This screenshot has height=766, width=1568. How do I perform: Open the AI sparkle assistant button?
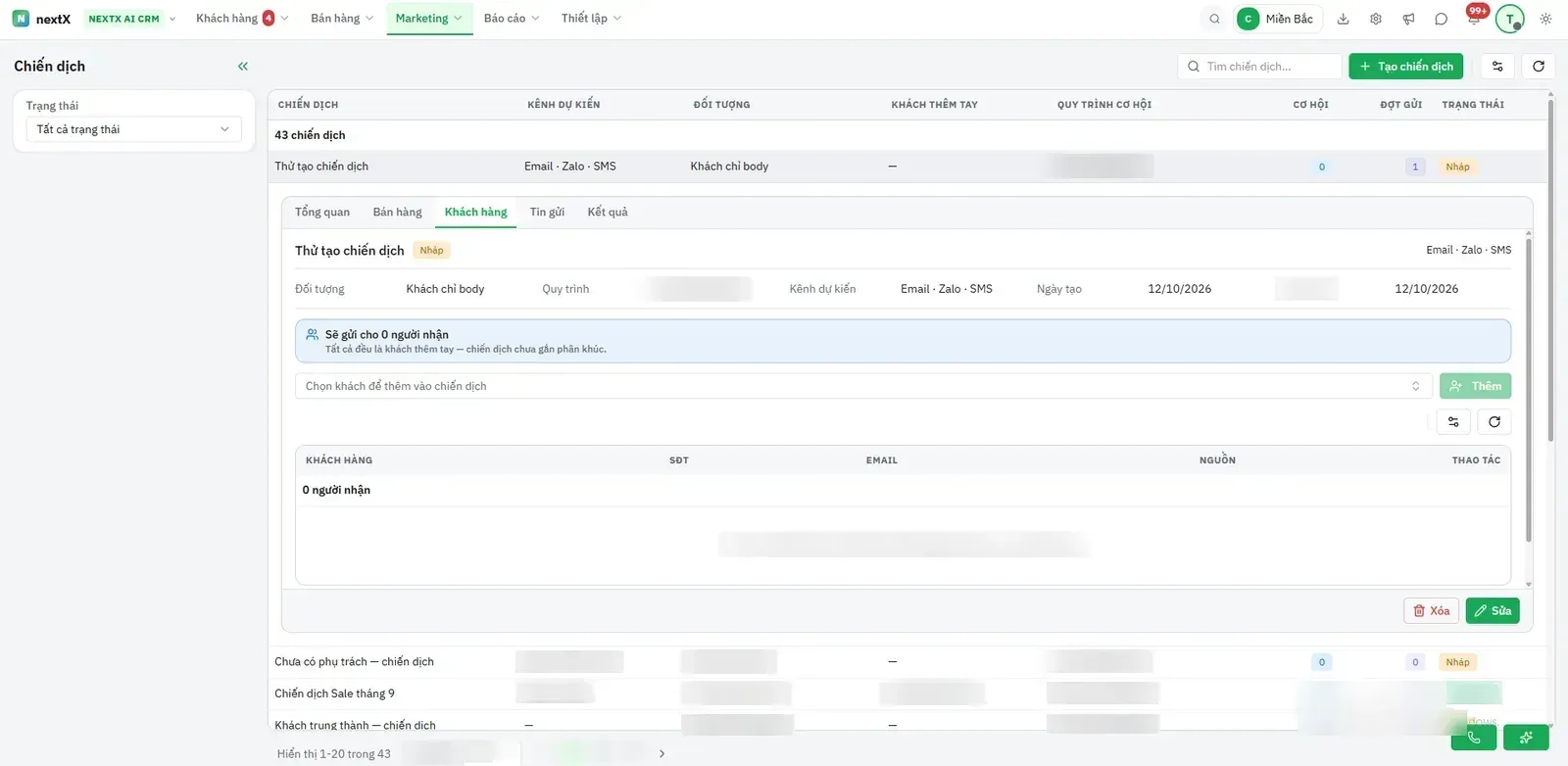tap(1526, 738)
